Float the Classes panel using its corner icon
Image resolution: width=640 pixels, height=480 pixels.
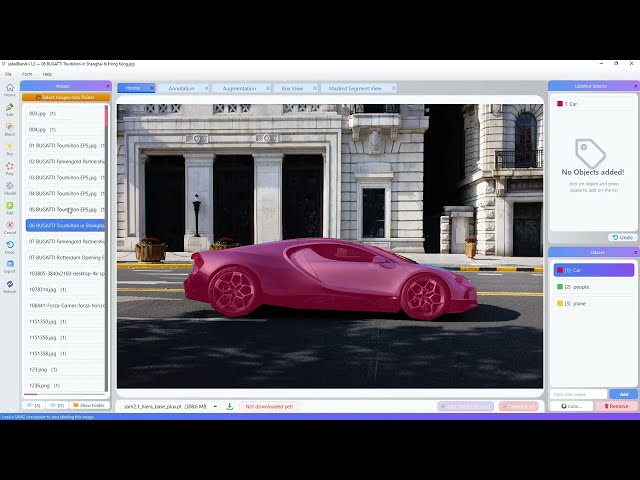click(636, 252)
